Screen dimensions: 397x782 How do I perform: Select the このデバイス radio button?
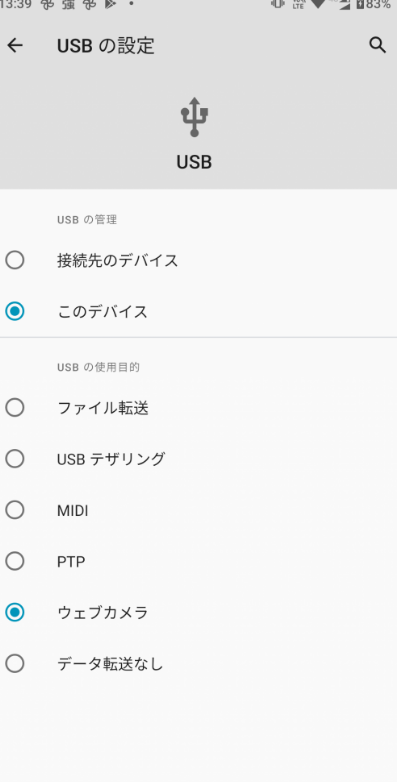click(14, 311)
